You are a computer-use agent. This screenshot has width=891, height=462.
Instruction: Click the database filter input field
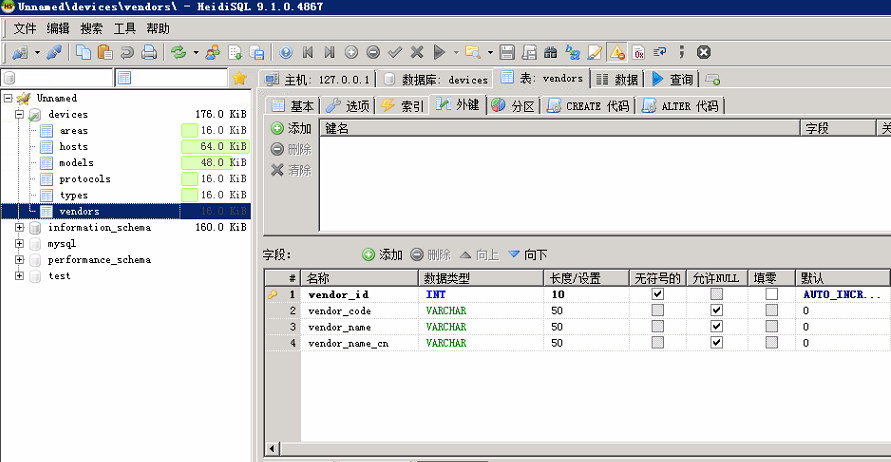click(57, 78)
